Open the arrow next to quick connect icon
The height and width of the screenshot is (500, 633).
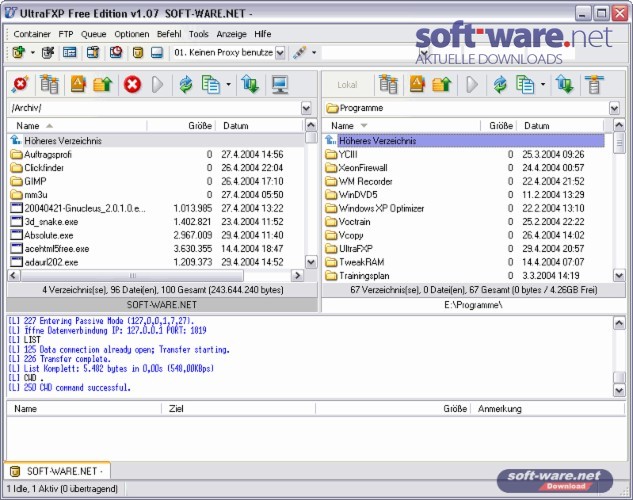tap(314, 52)
